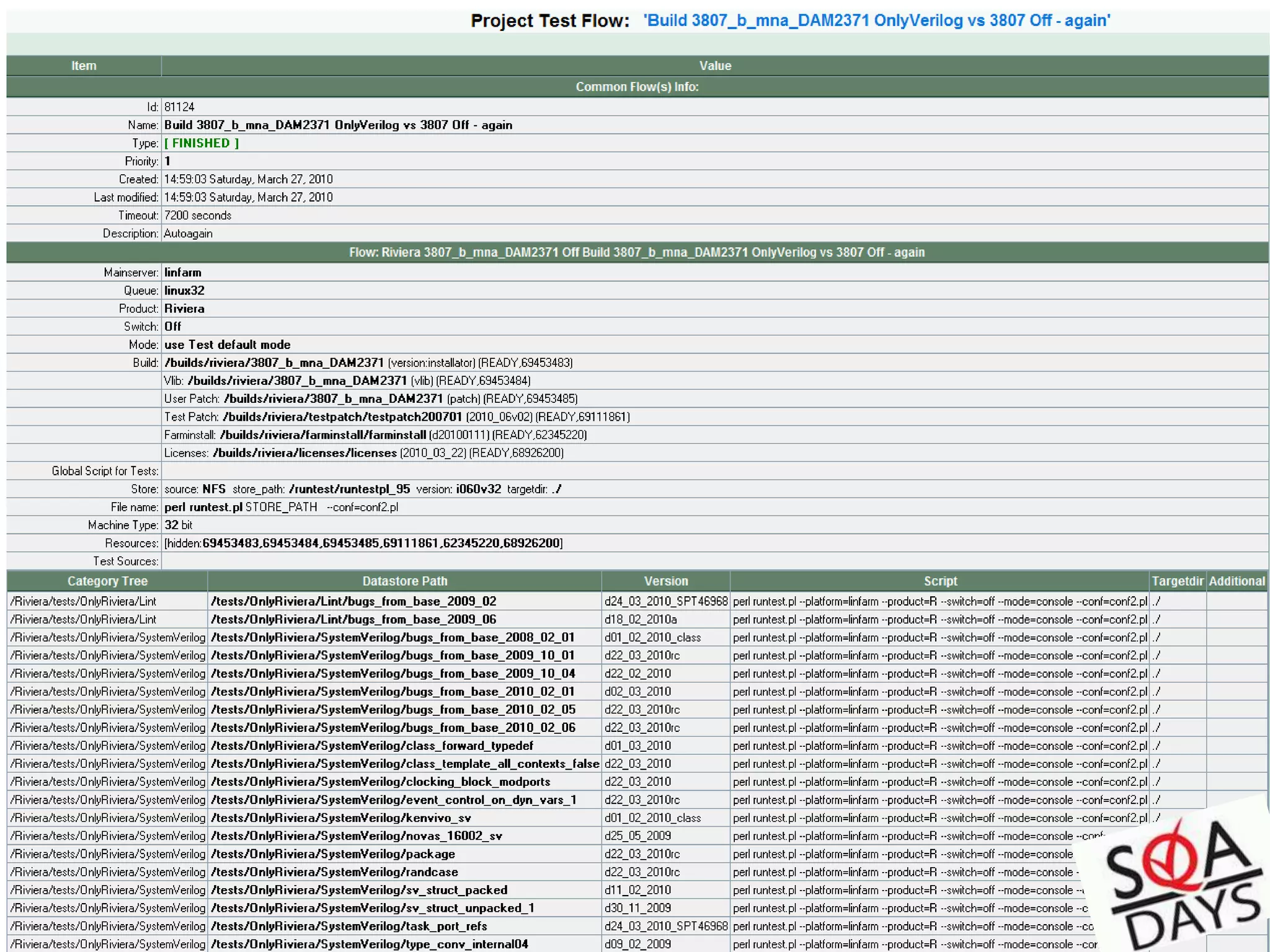Click the /builds/riviera/3807_b_mna_DAM2371 installator build path
This screenshot has width=1270, height=952.
274,363
